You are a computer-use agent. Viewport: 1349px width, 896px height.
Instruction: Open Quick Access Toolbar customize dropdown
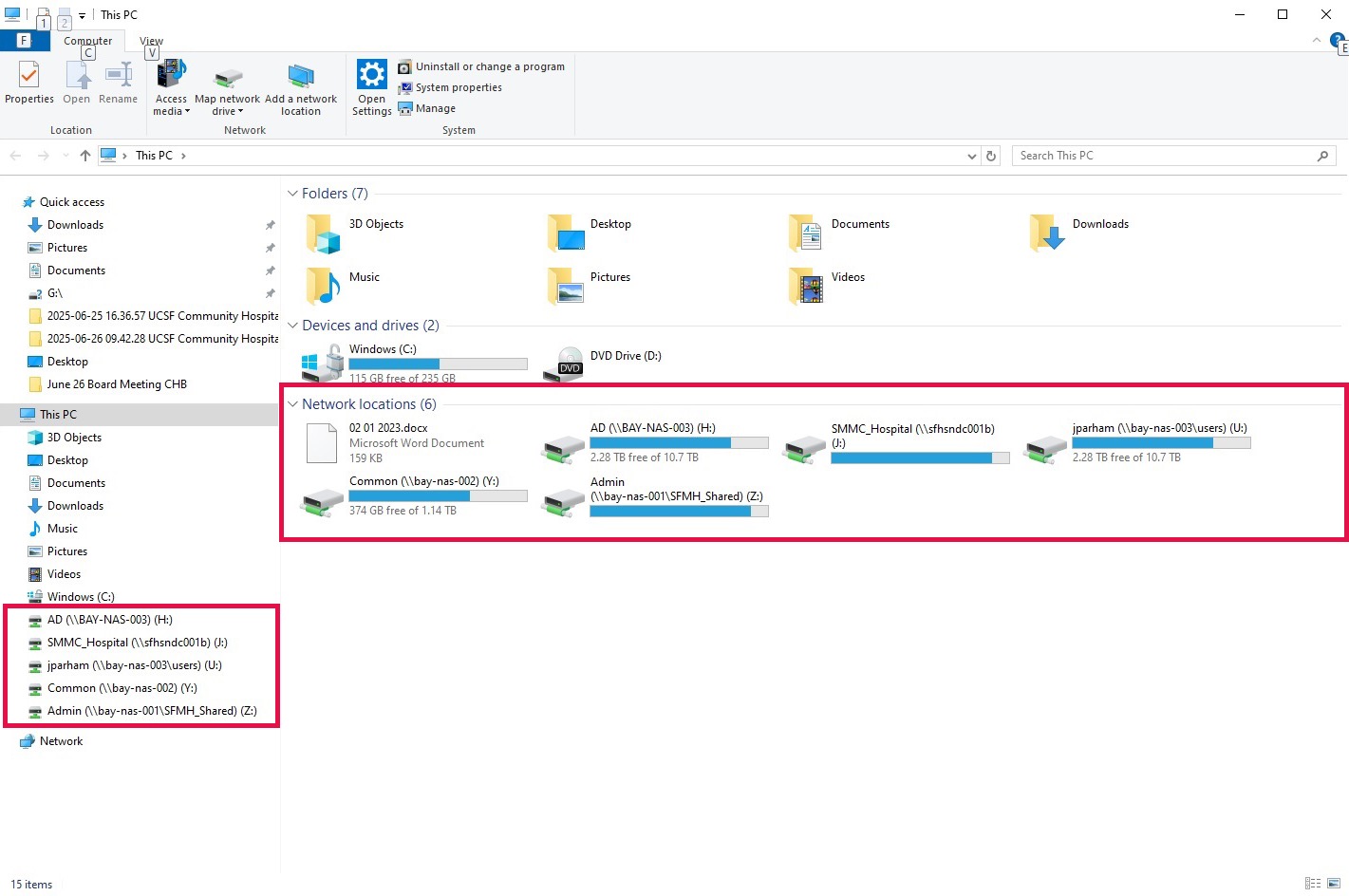(82, 15)
